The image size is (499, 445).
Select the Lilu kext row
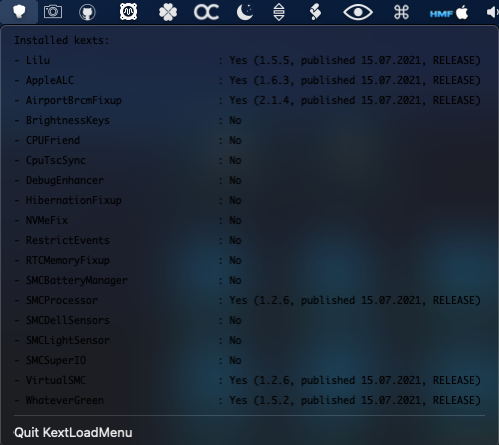point(247,60)
